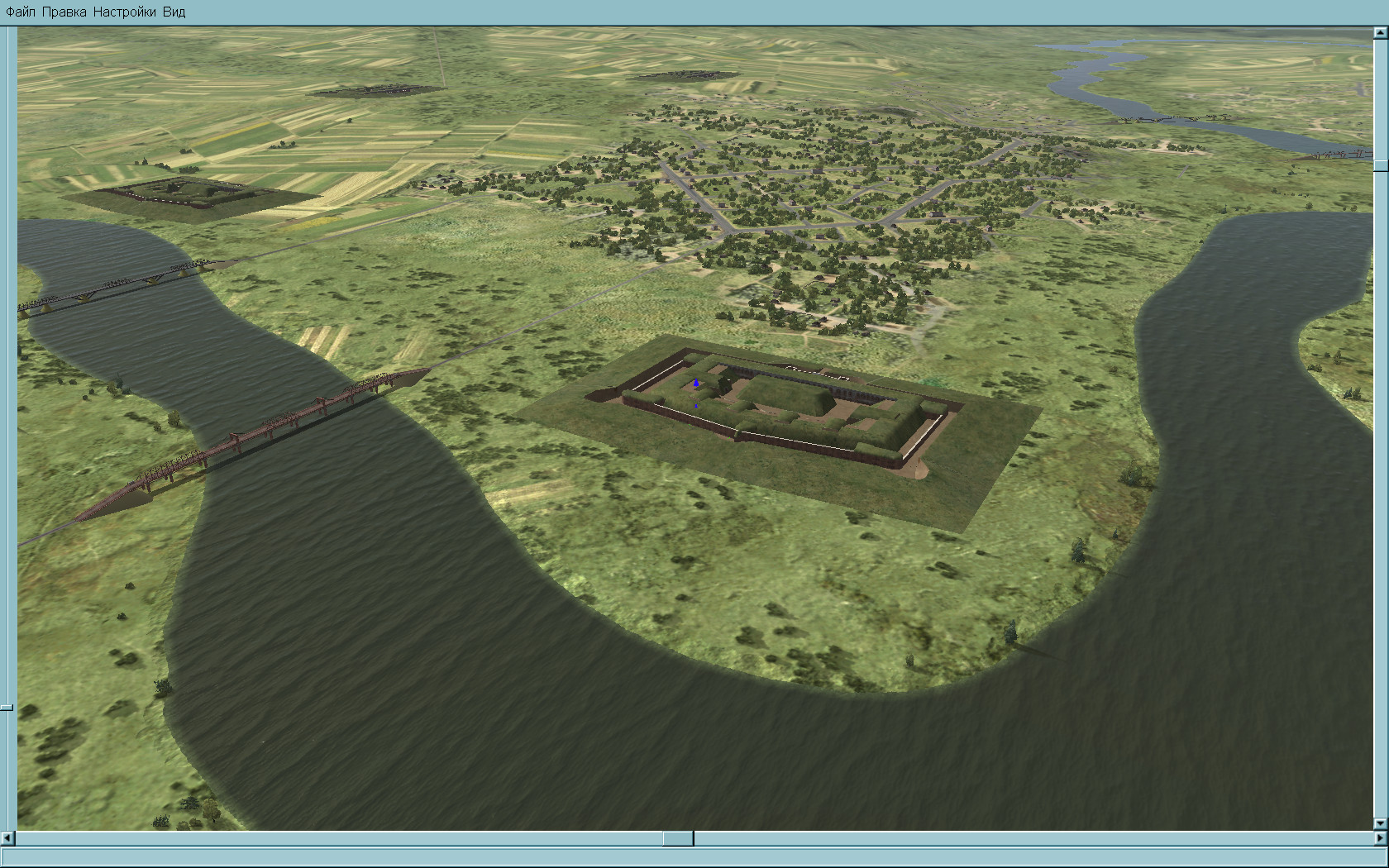Click the vertical scrollbar up arrow
The height and width of the screenshot is (868, 1389).
[1381, 33]
